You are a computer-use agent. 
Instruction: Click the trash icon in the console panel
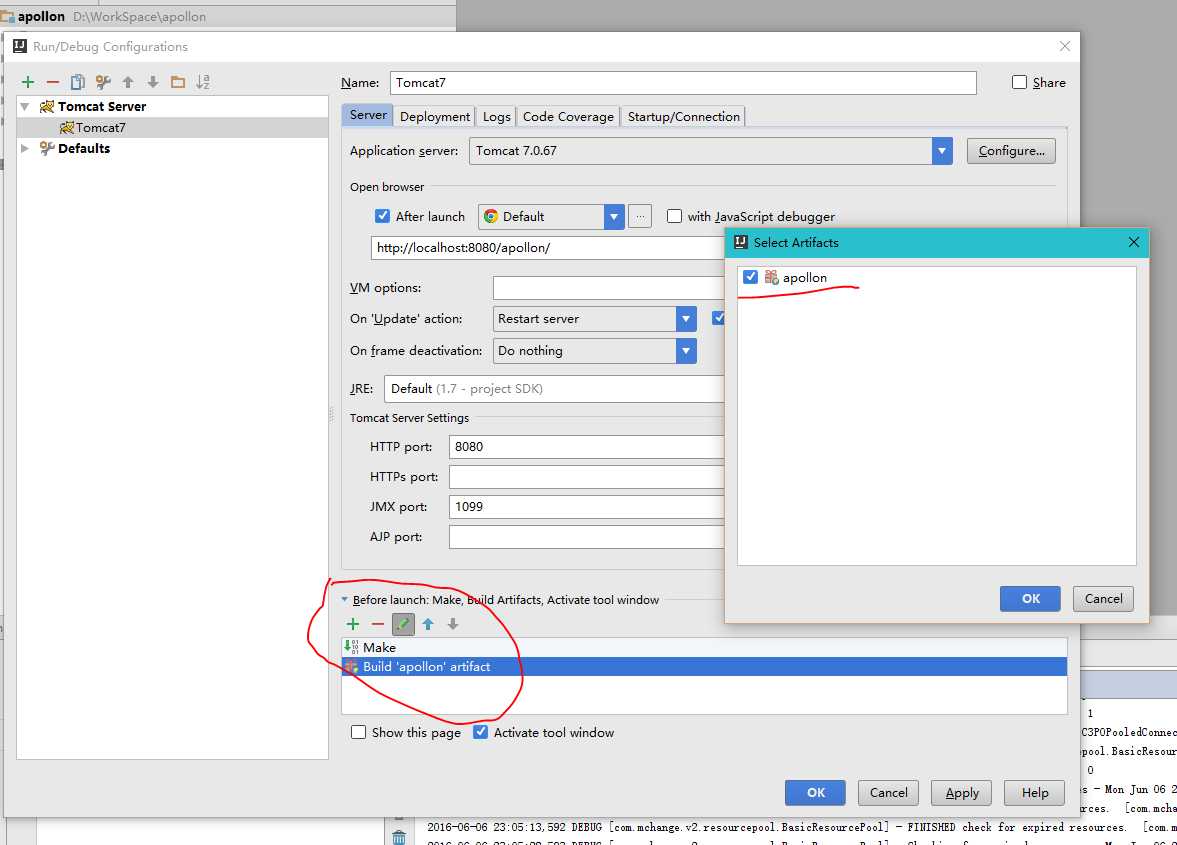(399, 837)
